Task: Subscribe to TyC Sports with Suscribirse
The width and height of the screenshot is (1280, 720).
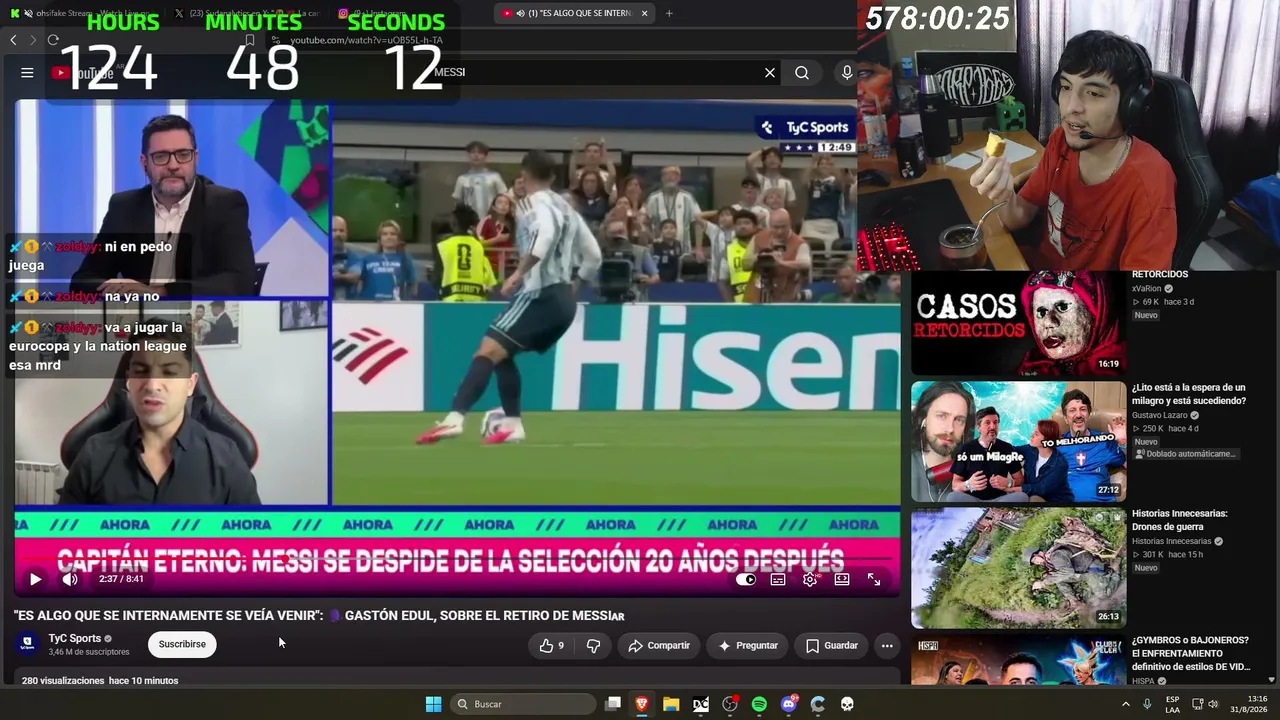Action: (182, 644)
